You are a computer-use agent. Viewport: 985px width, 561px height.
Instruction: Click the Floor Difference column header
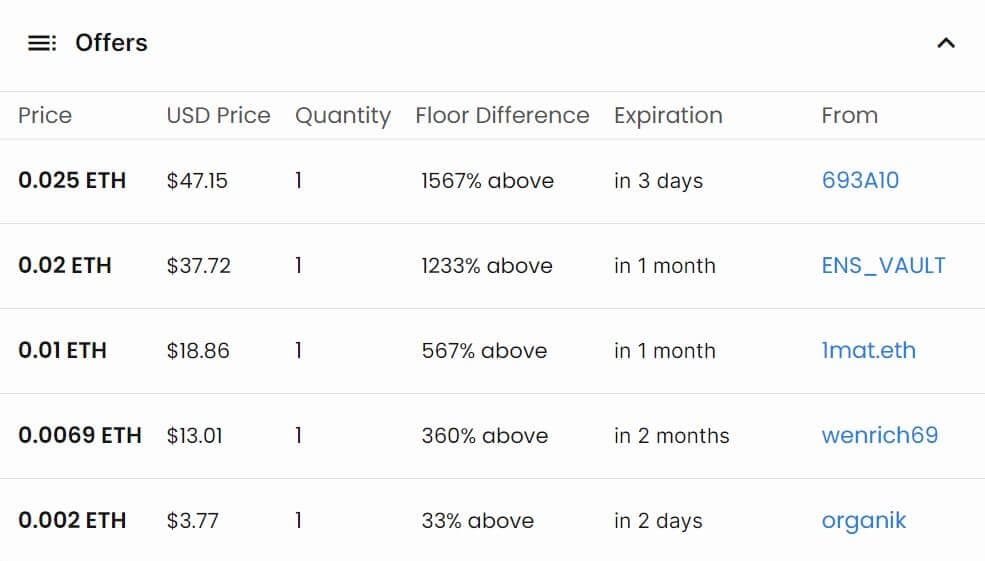point(502,116)
